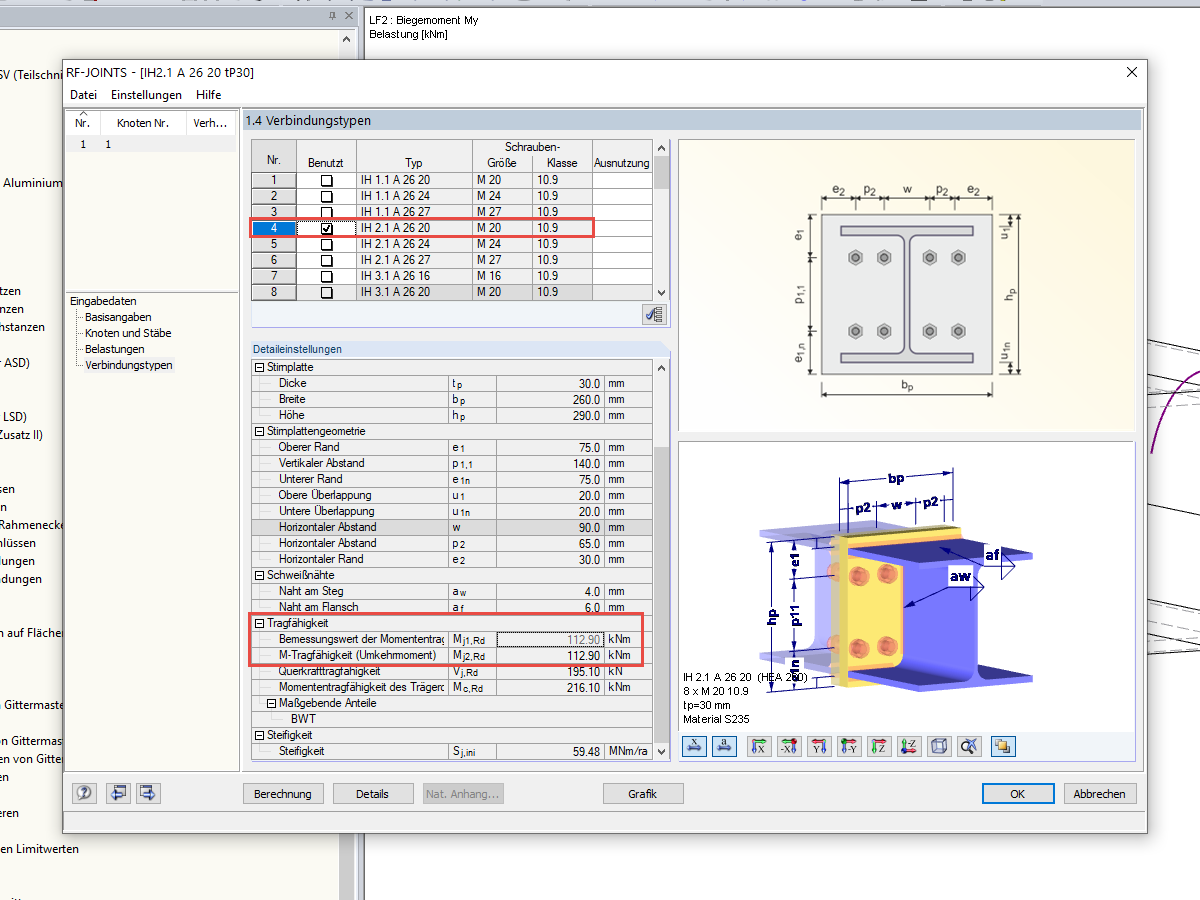The image size is (1200, 900).
Task: Switch to isometric cube view
Action: [x=939, y=745]
